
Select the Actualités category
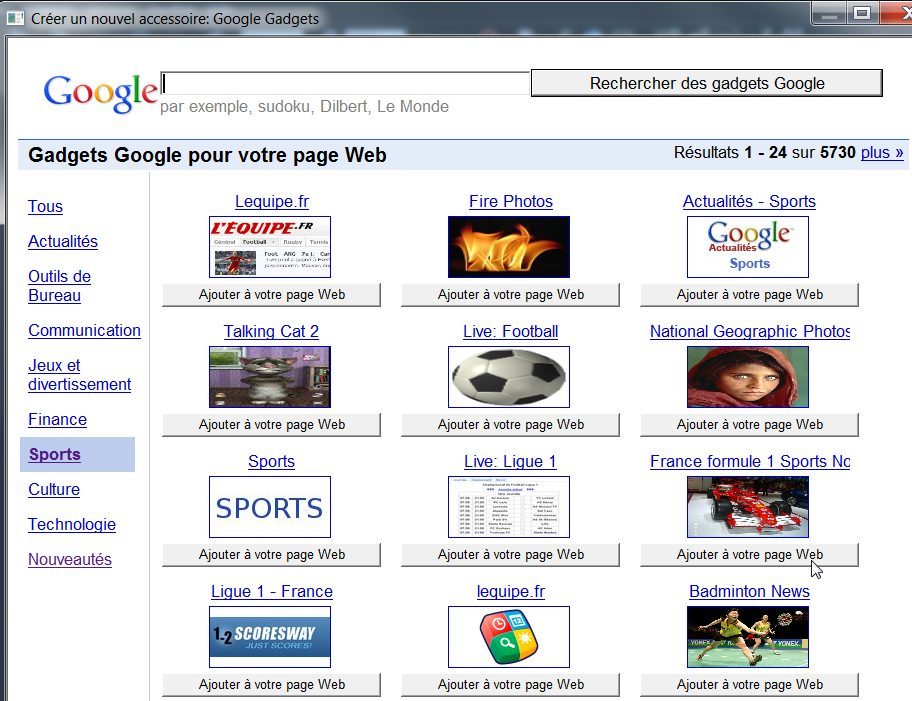[x=63, y=241]
